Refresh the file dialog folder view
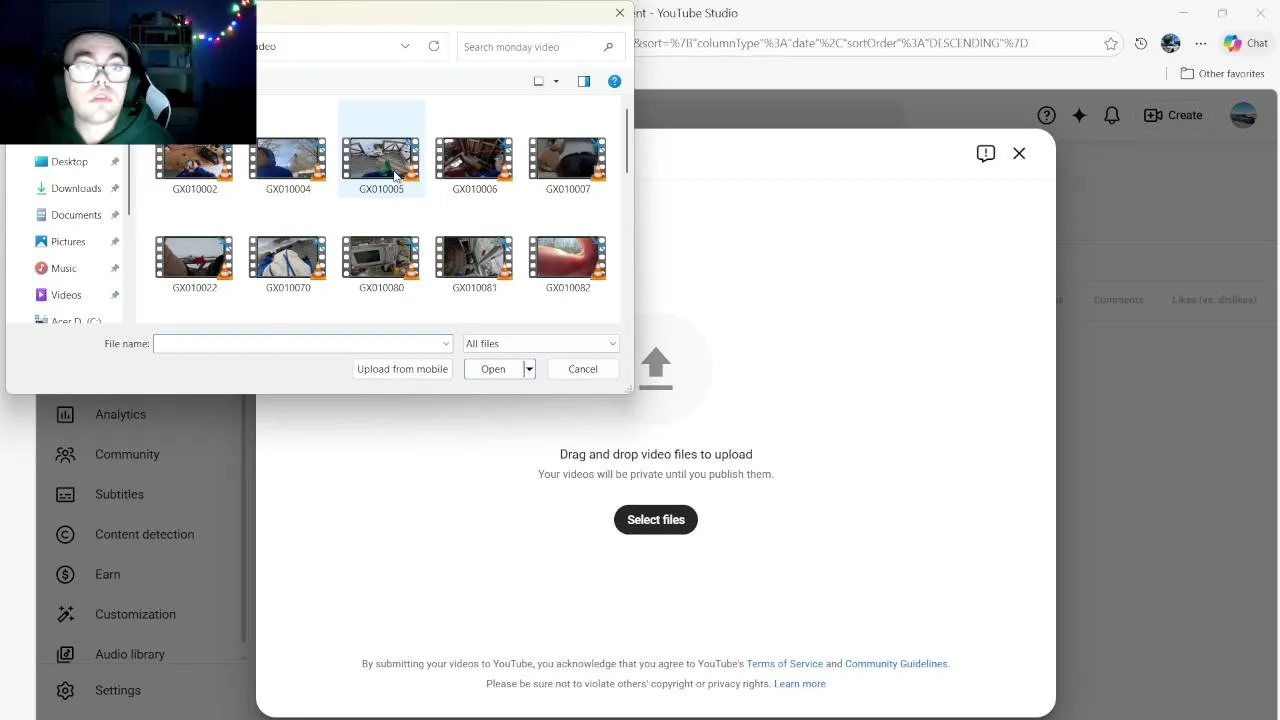 pos(434,46)
